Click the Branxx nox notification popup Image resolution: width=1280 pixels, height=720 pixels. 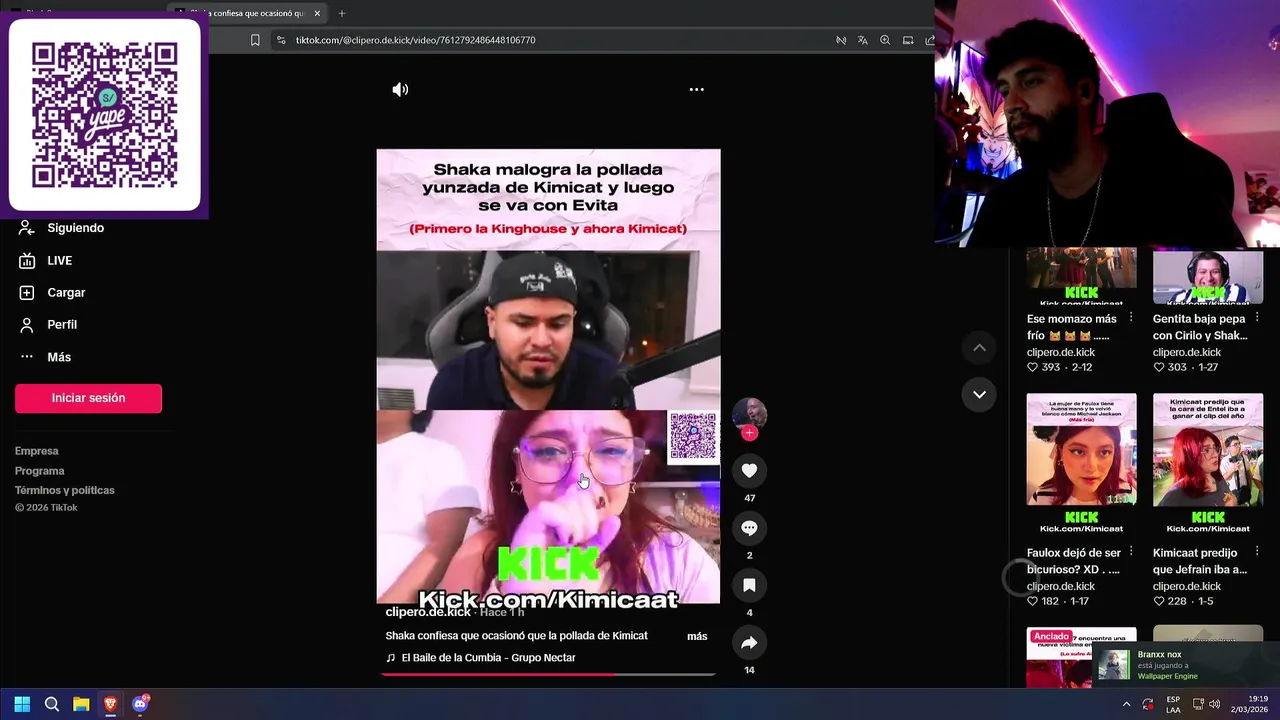[x=1186, y=664]
